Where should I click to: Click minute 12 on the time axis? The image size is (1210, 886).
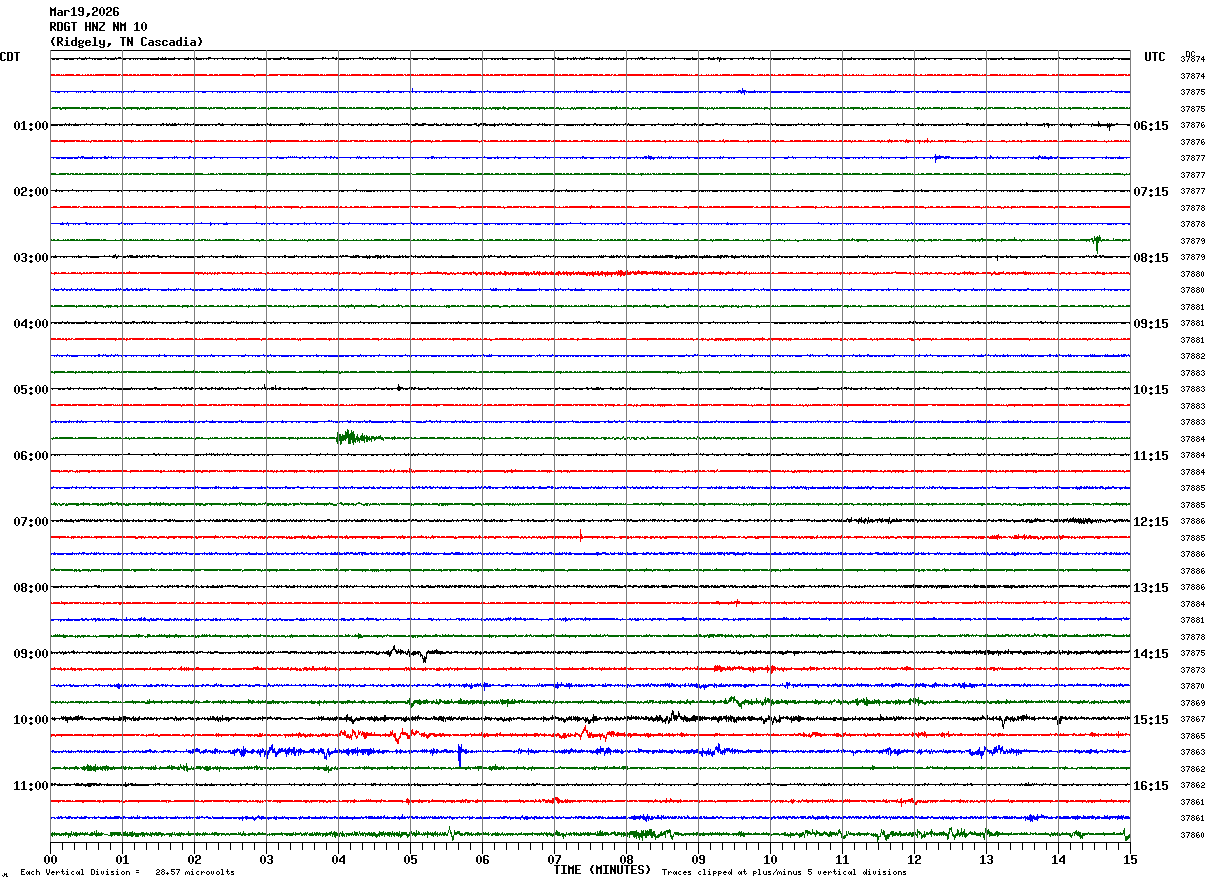914,859
